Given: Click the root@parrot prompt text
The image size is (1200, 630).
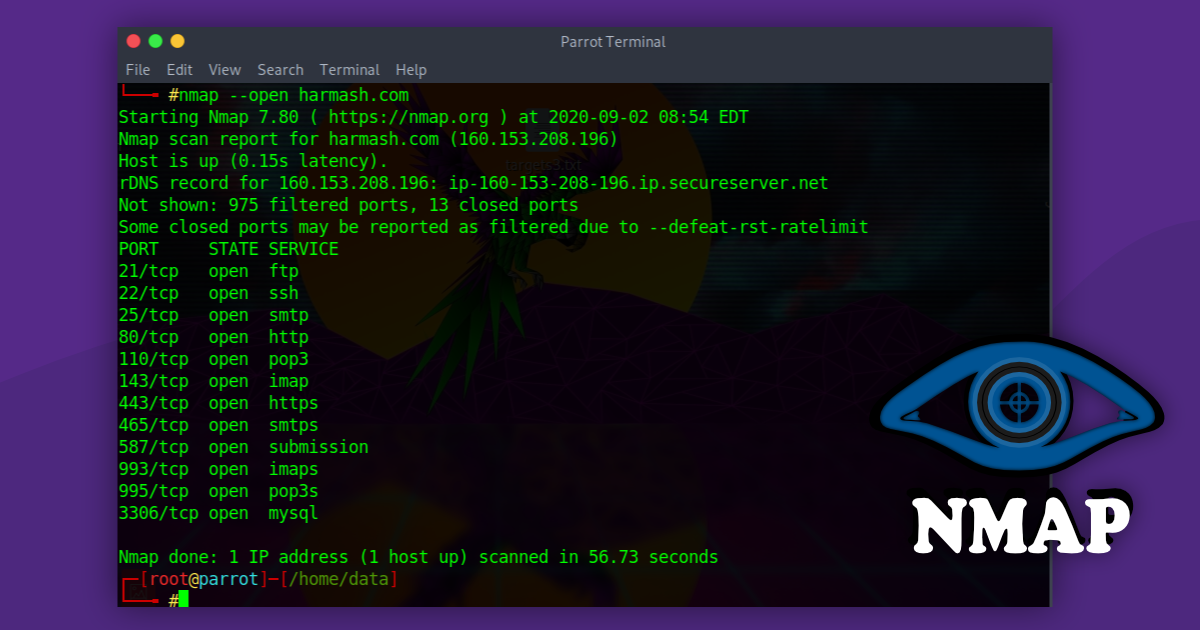Looking at the screenshot, I should 204,579.
